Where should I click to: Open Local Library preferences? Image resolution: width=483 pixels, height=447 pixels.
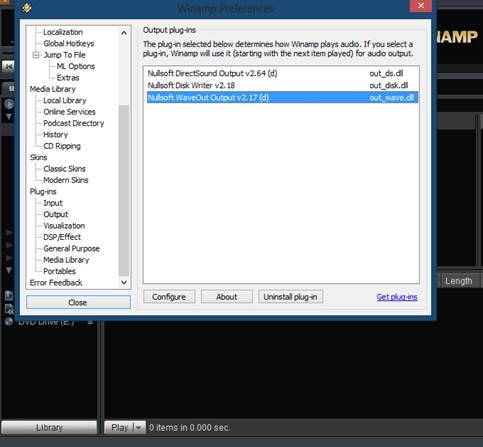tap(65, 100)
